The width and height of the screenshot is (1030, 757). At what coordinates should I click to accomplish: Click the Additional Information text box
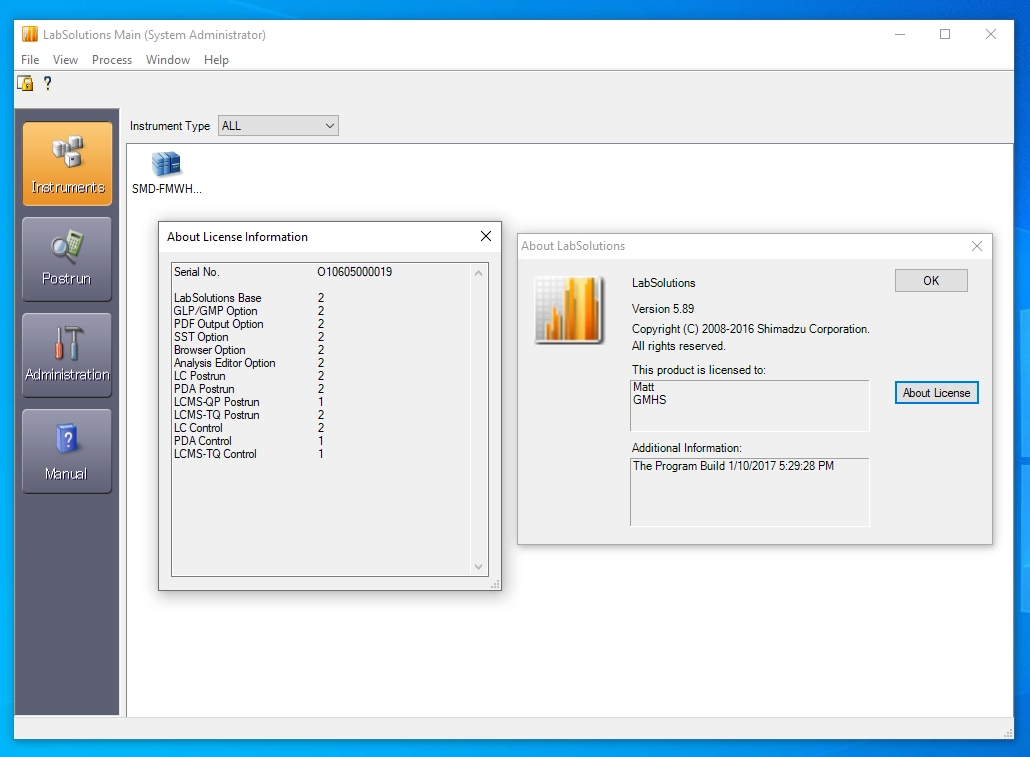(750, 491)
